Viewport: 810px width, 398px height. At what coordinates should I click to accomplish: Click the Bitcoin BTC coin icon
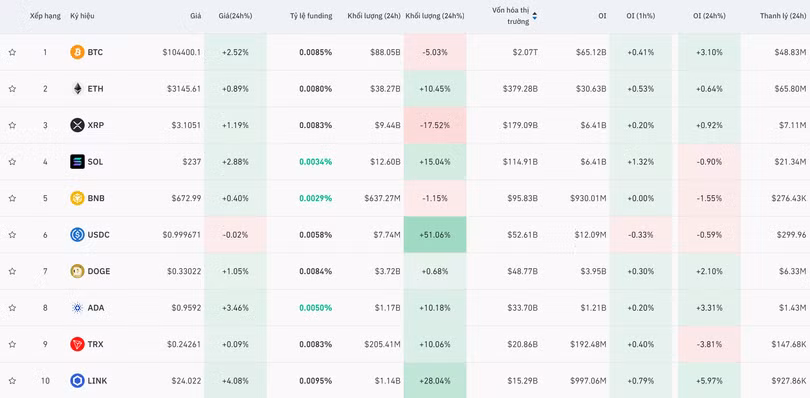[77, 52]
